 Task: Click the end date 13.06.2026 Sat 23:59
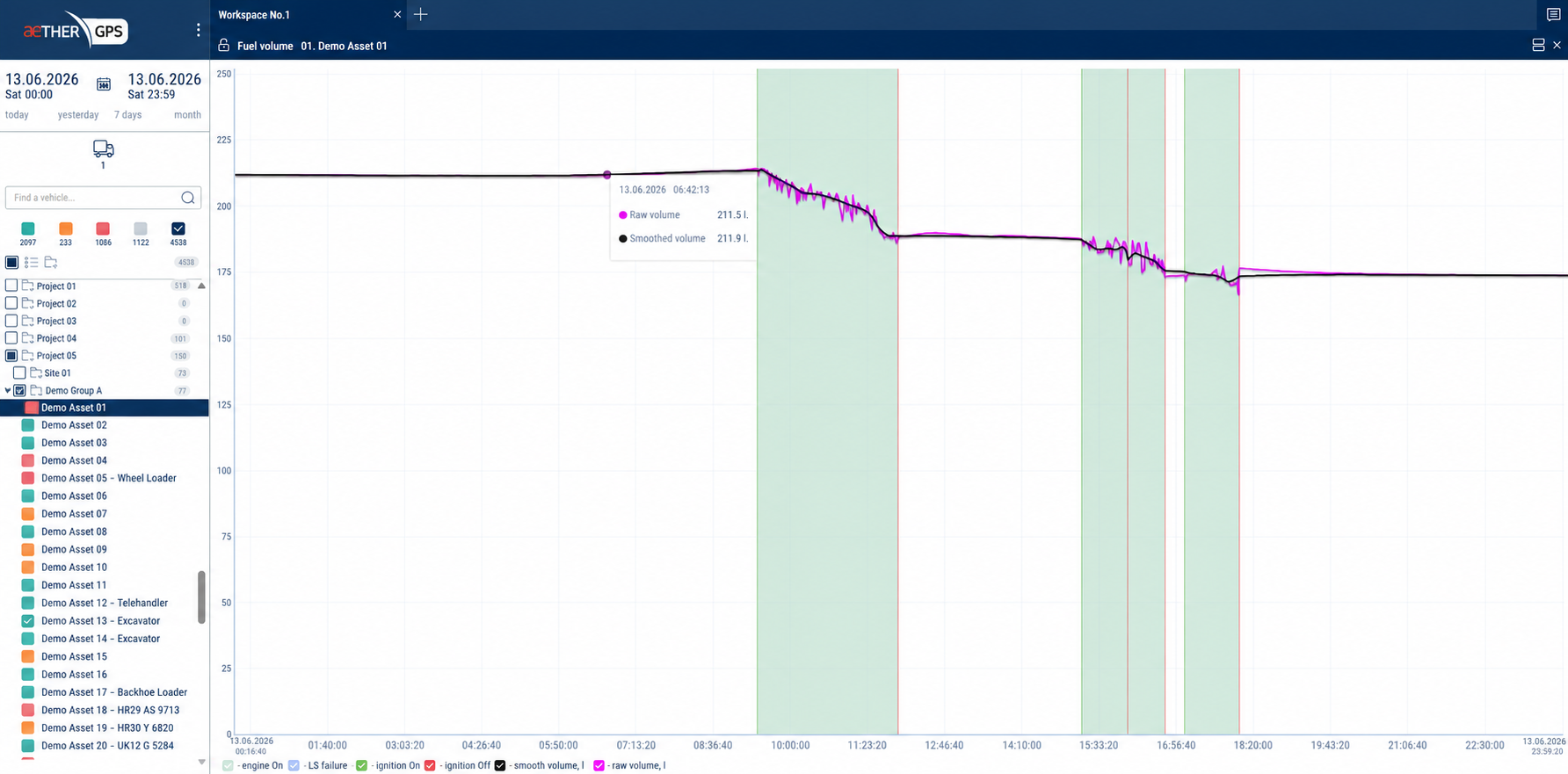click(x=164, y=85)
